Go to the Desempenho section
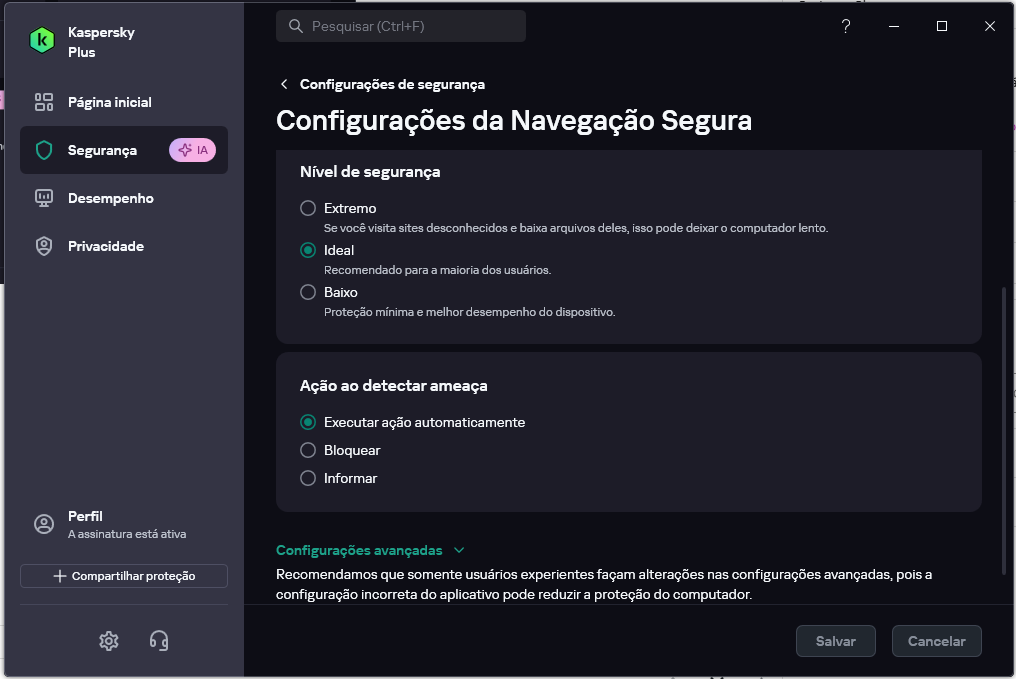This screenshot has height=679, width=1016. coord(110,199)
